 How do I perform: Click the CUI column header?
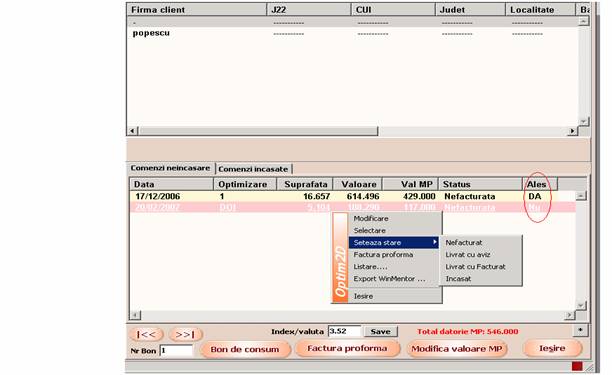tap(393, 10)
